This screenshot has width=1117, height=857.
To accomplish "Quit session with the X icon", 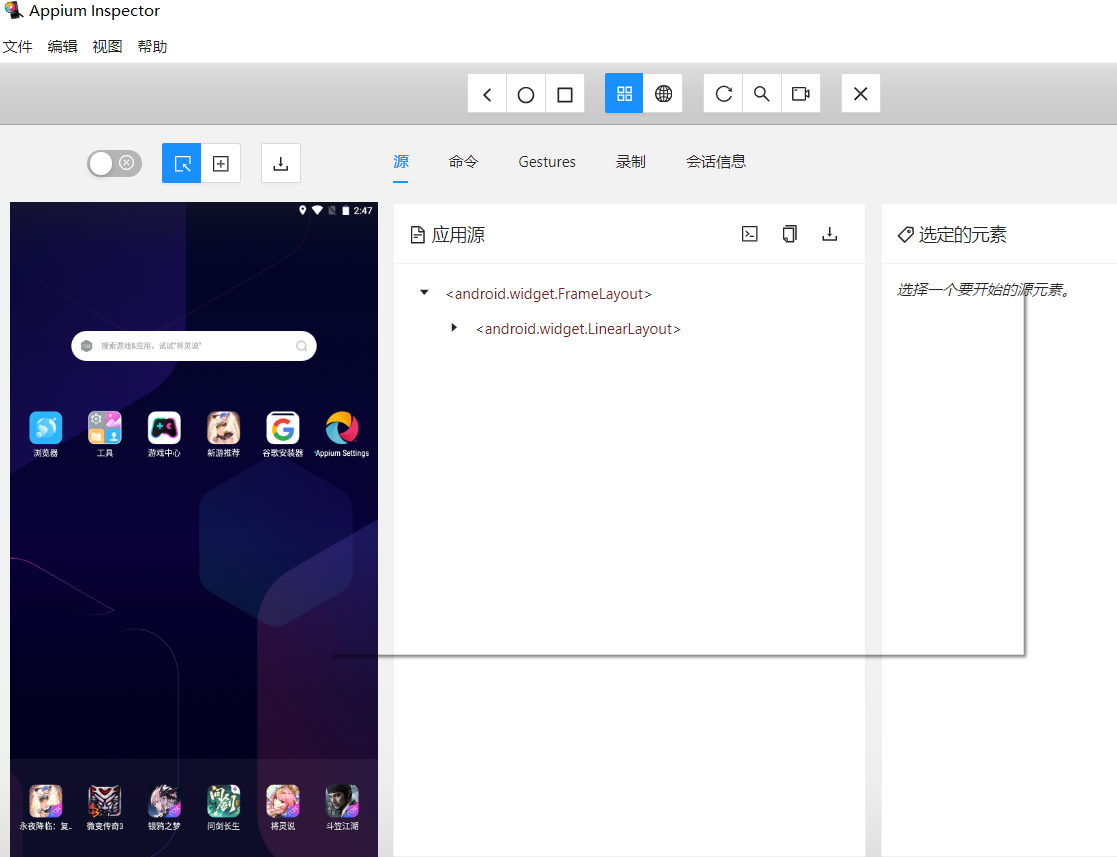I will (x=861, y=94).
